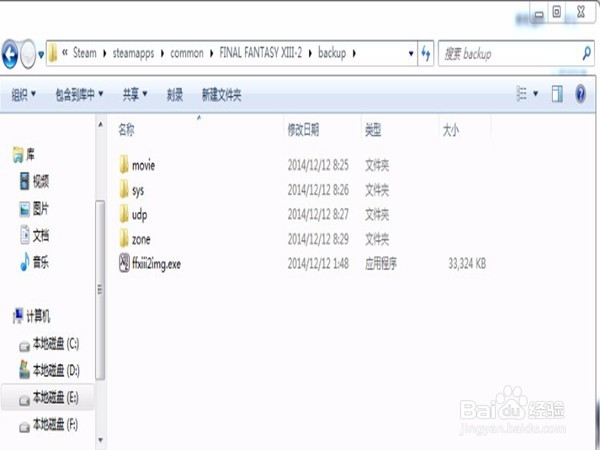Open the recent locations dropdown arrow
600x450 pixels.
click(x=41, y=55)
